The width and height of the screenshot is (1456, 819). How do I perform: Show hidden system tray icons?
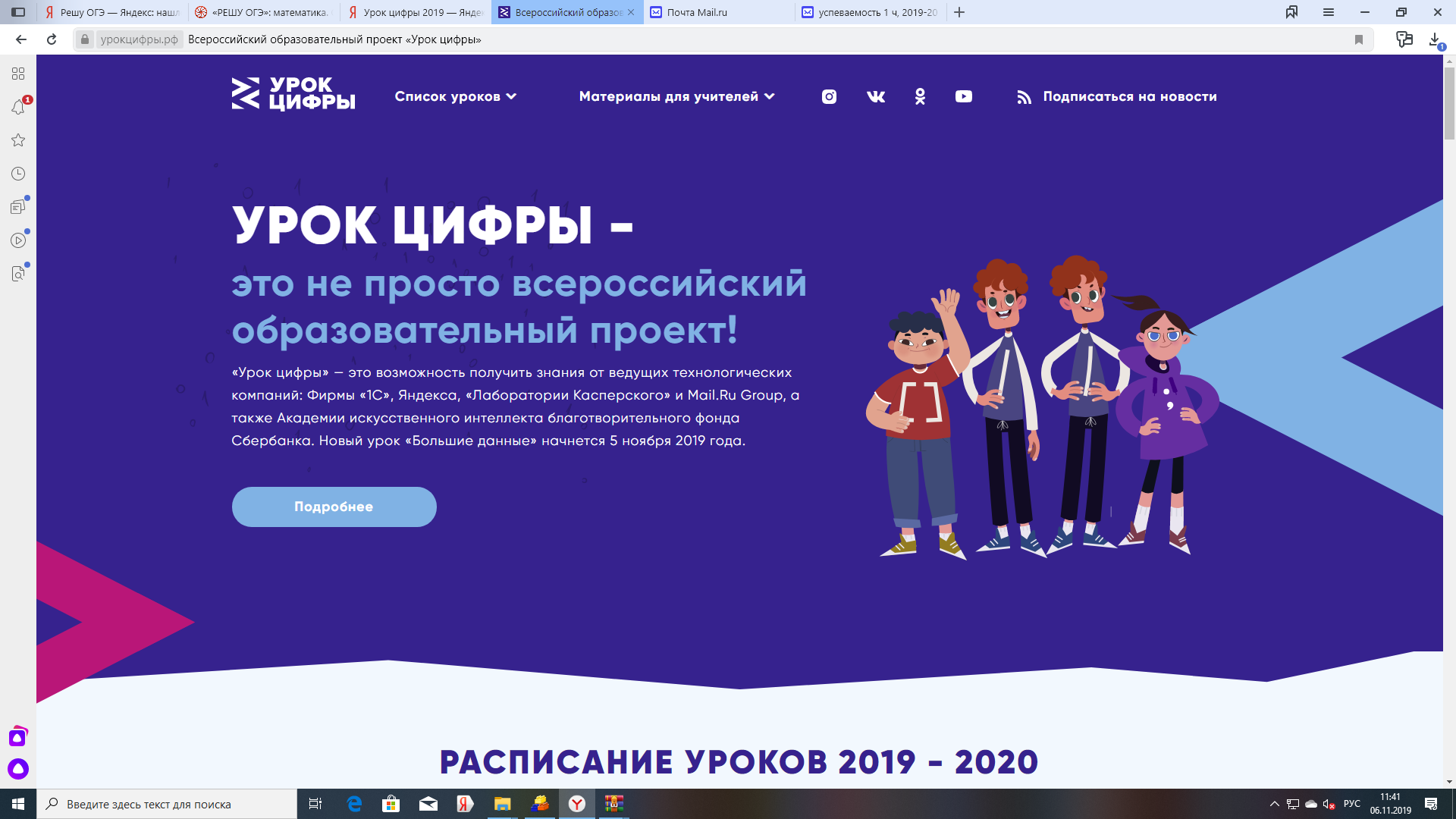click(1274, 804)
